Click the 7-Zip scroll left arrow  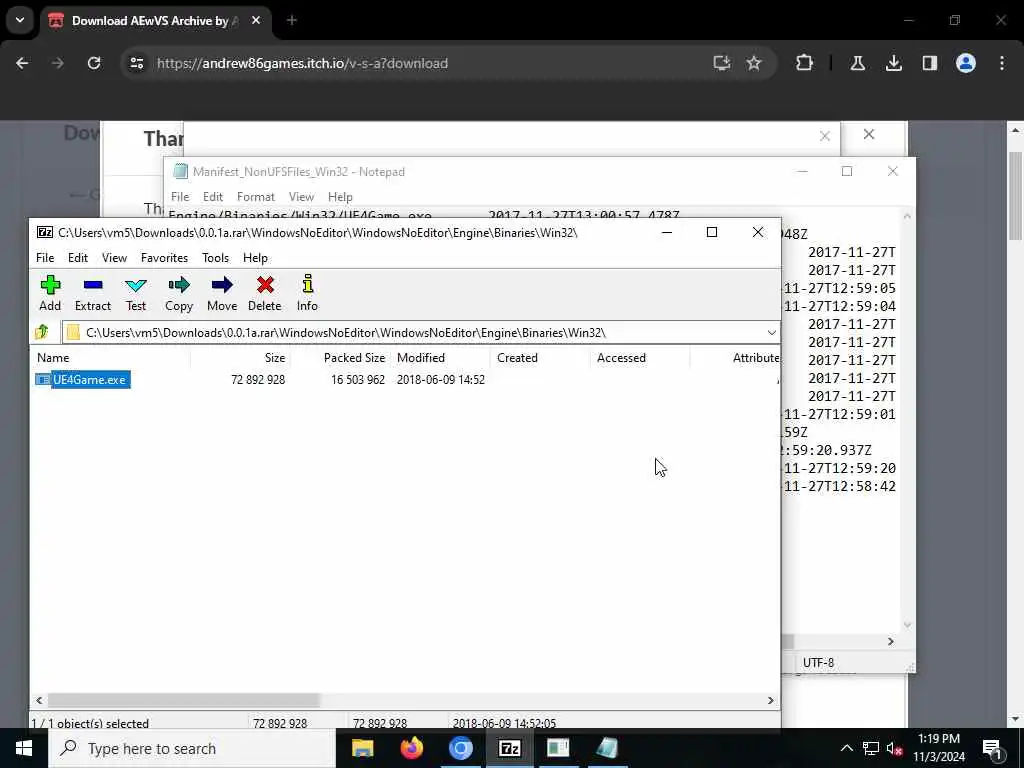point(39,700)
